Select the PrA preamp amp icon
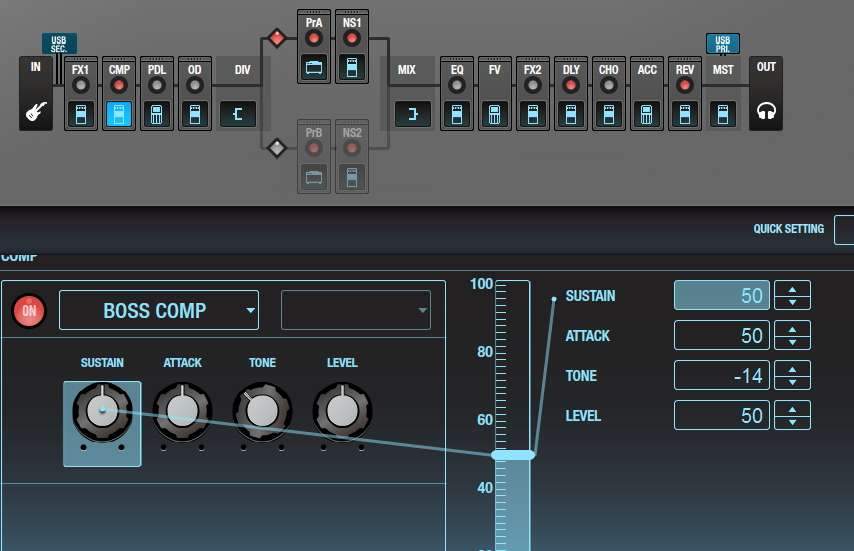This screenshot has width=854, height=551. pyautogui.click(x=314, y=68)
